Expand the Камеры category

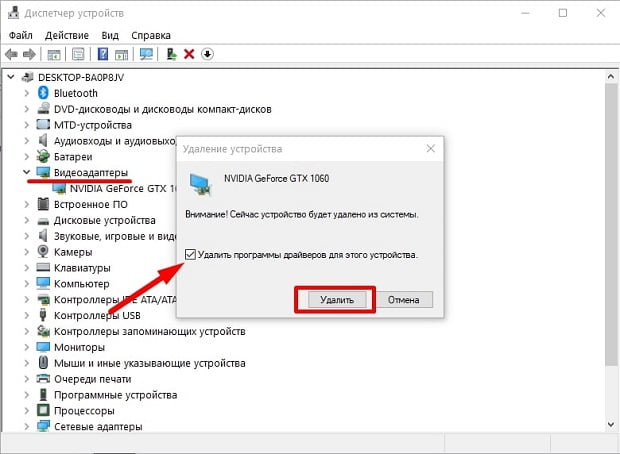26,252
